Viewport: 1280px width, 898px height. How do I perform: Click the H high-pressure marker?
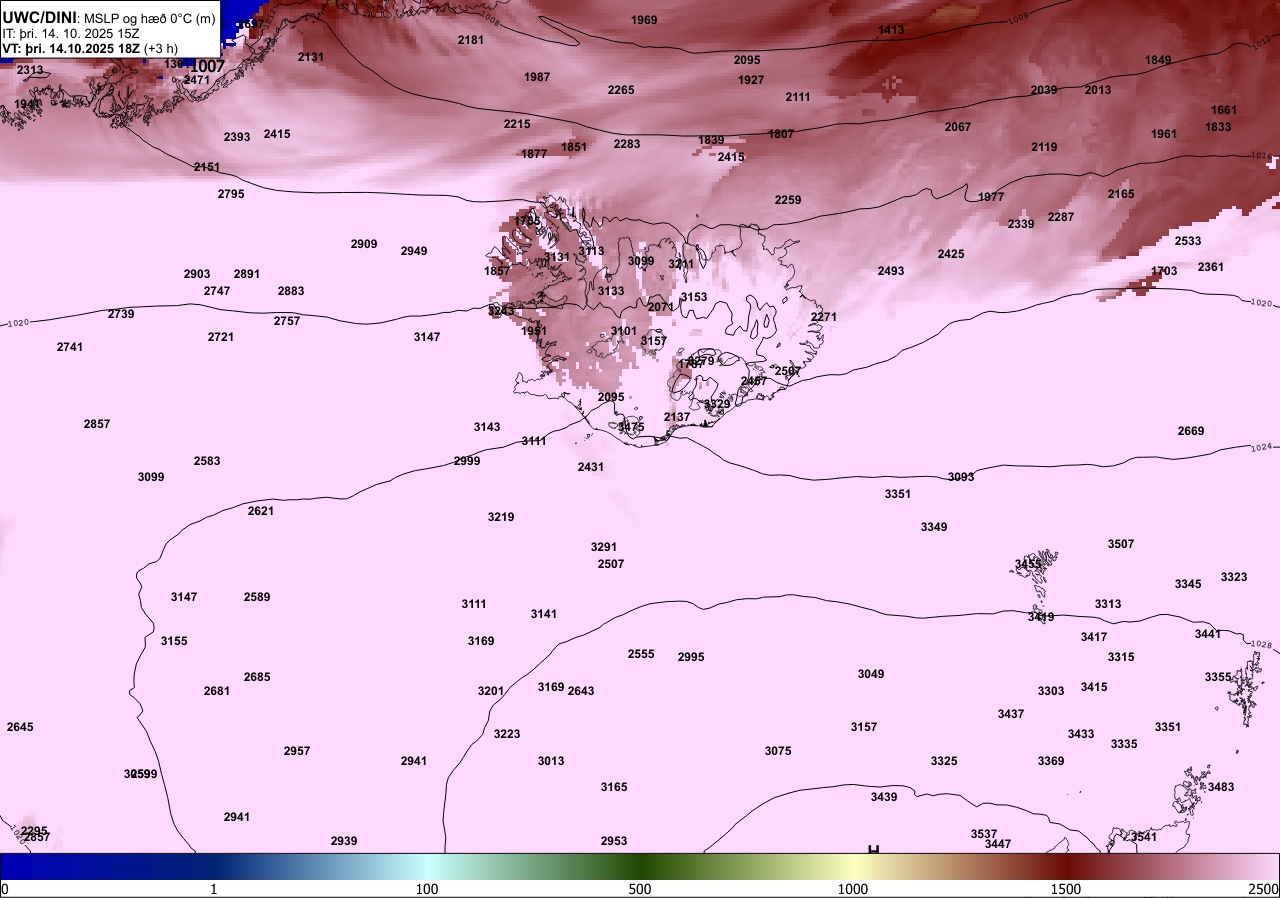coord(873,849)
